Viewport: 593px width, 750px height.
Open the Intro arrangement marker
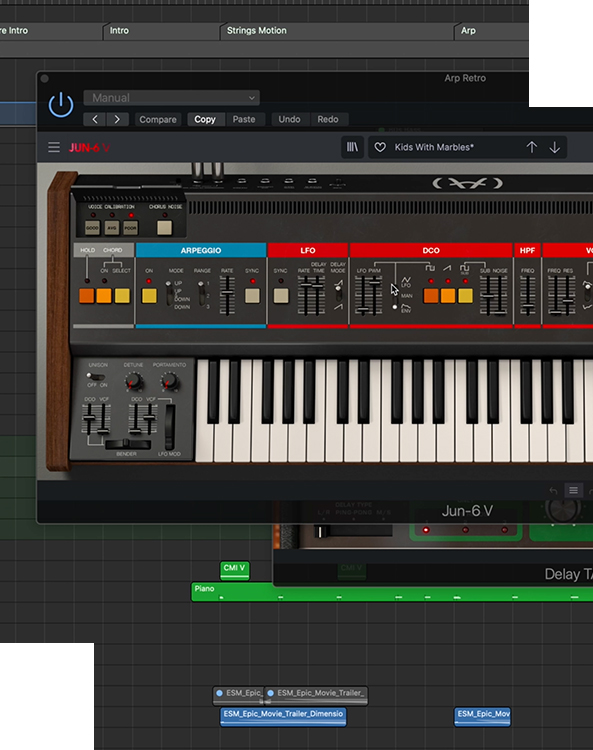click(119, 31)
